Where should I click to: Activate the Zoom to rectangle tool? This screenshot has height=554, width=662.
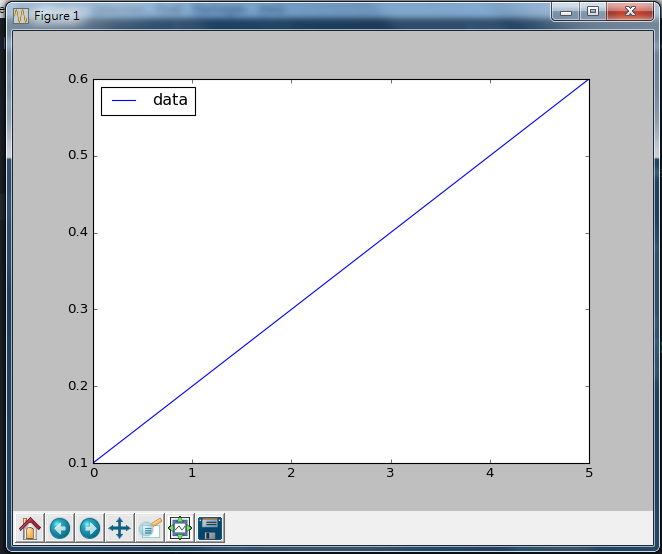click(149, 528)
